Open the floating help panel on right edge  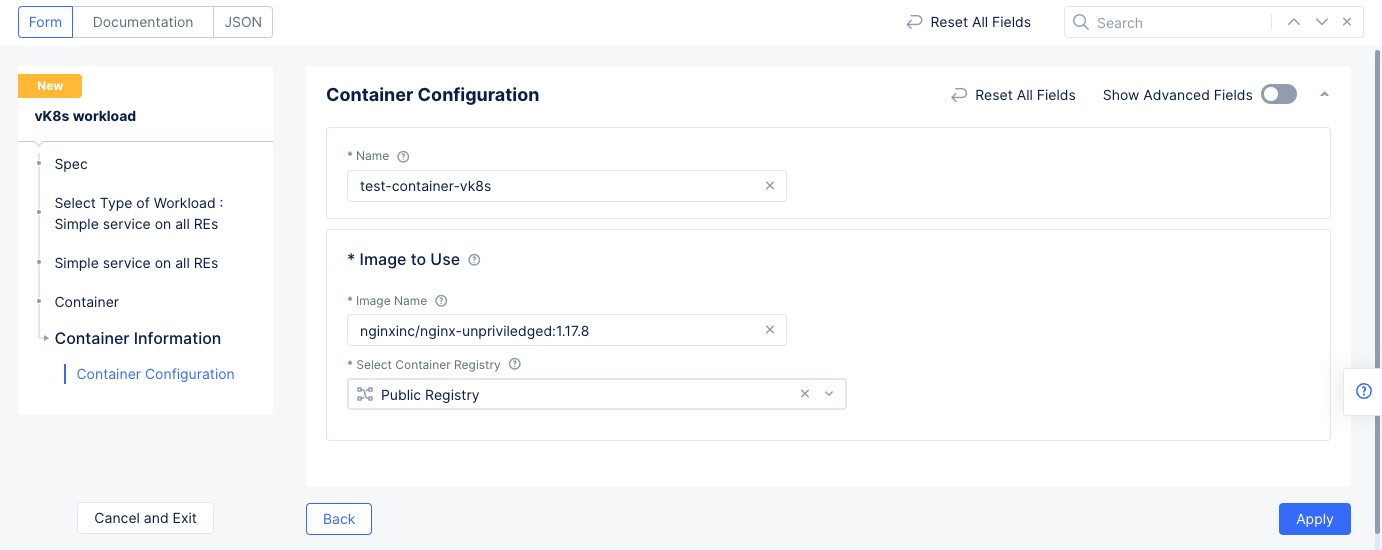click(x=1363, y=391)
